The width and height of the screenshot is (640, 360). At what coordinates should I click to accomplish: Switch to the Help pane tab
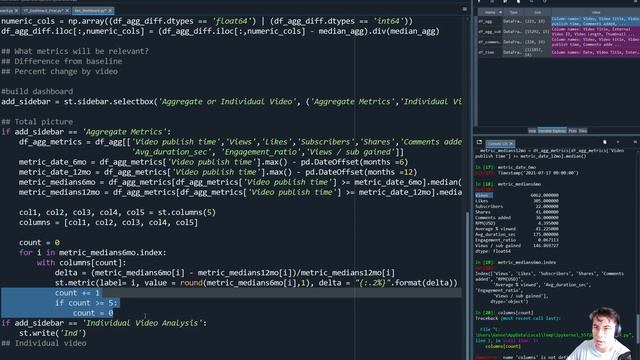532,131
